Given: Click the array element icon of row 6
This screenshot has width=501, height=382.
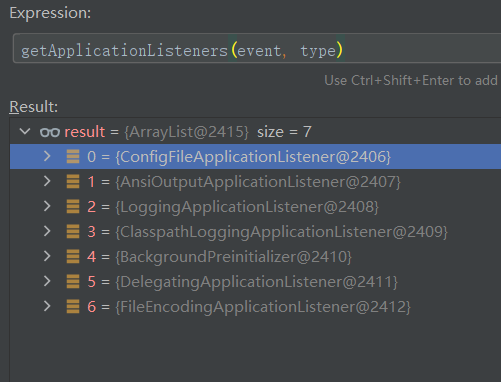Looking at the screenshot, I should pyautogui.click(x=73, y=307).
